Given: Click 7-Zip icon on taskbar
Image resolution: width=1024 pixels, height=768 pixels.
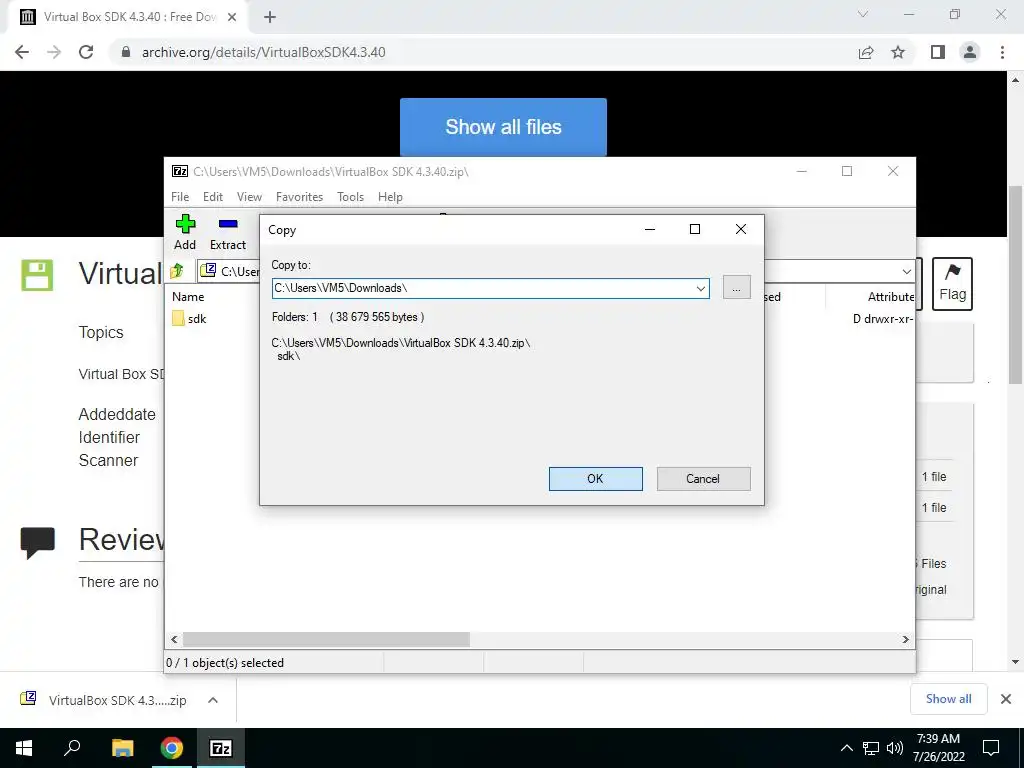Looking at the screenshot, I should pos(221,748).
